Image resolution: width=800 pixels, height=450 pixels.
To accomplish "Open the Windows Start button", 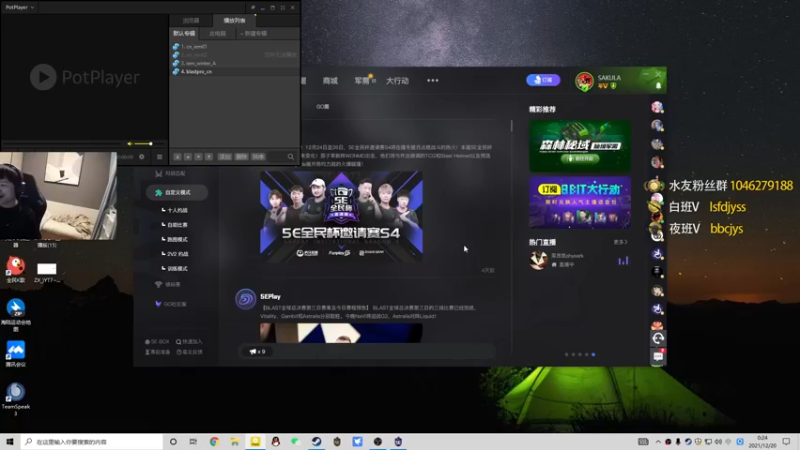I will click(x=10, y=442).
